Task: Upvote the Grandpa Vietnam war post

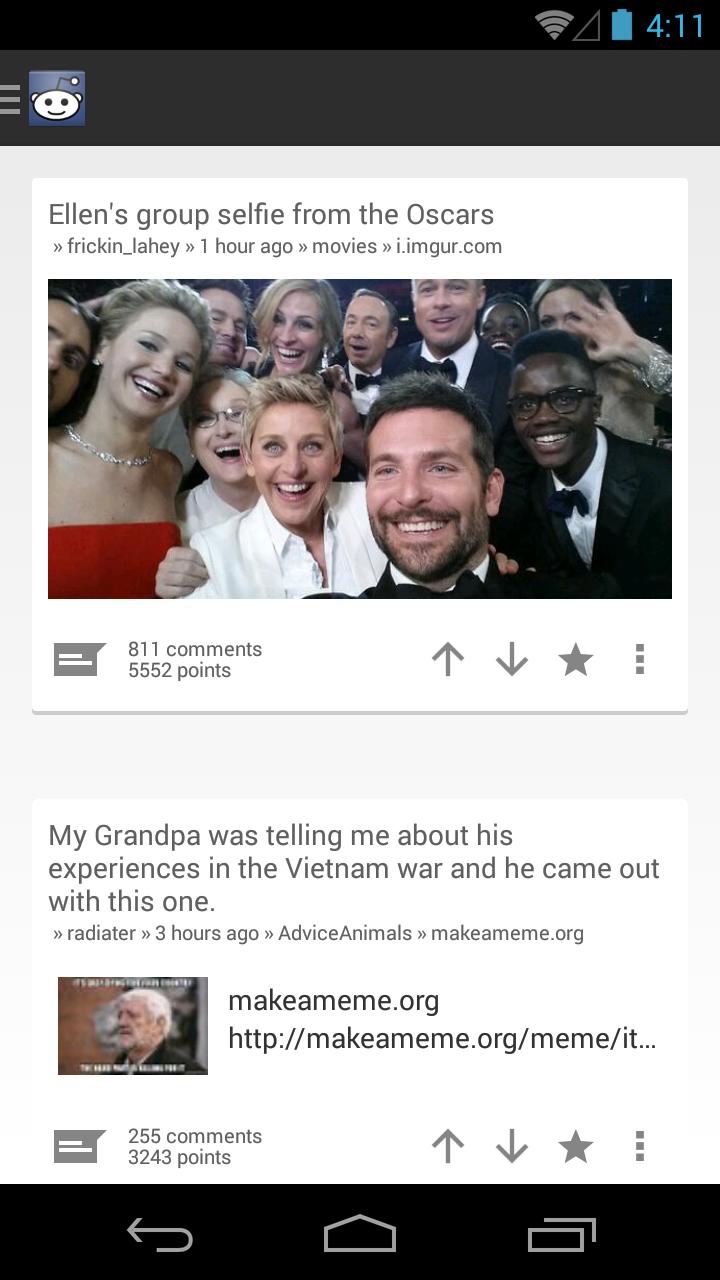Action: tap(448, 1146)
